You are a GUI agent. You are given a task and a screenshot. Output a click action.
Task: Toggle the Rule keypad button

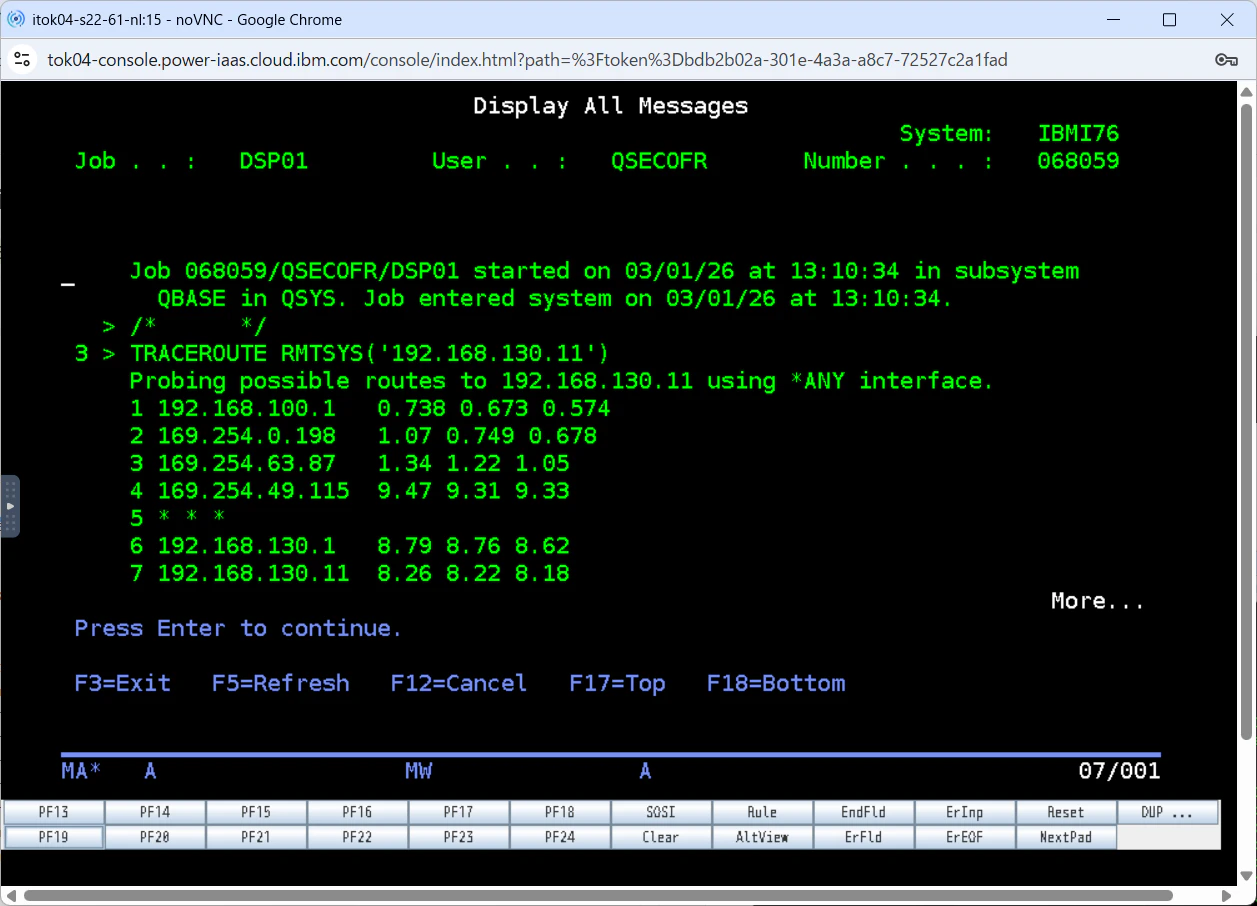click(x=762, y=812)
